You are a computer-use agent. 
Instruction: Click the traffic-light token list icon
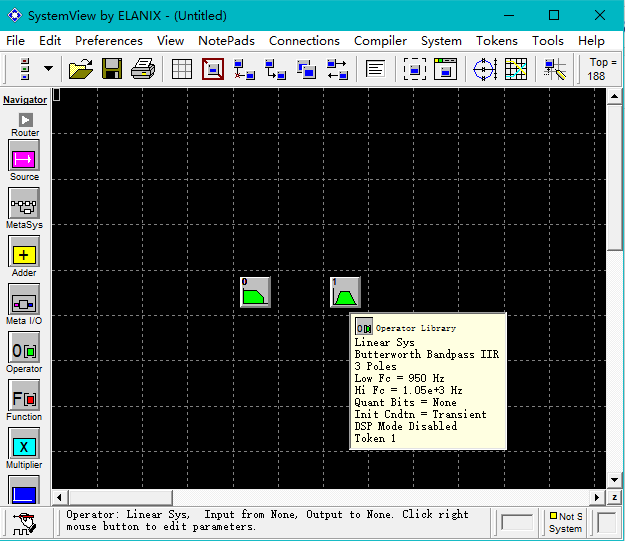tap(25, 69)
